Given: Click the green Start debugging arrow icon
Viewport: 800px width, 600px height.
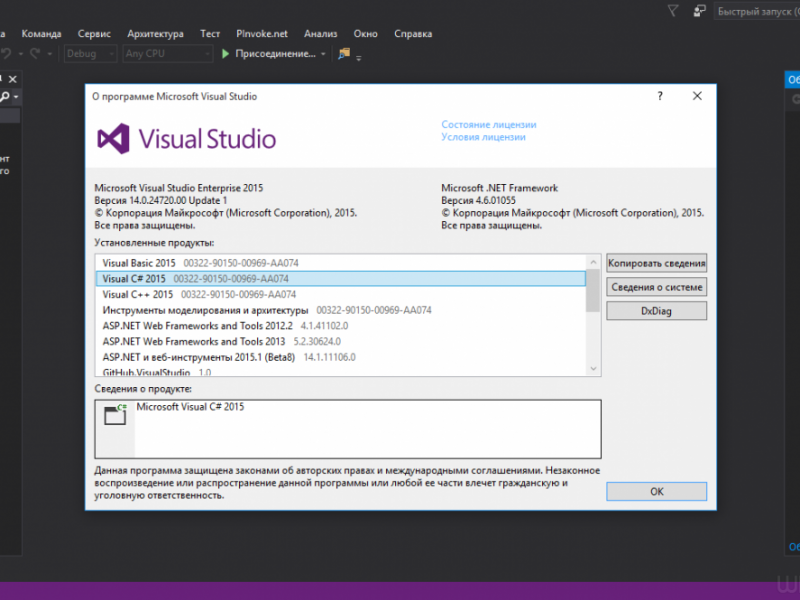Looking at the screenshot, I should click(x=226, y=54).
